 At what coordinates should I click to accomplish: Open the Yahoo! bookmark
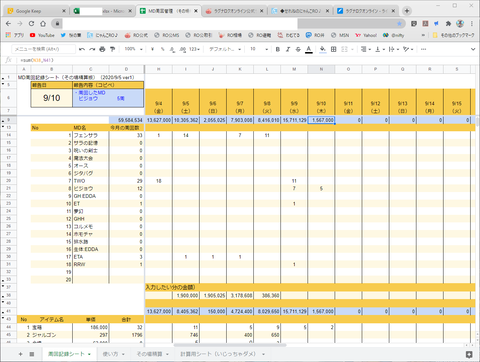point(366,35)
